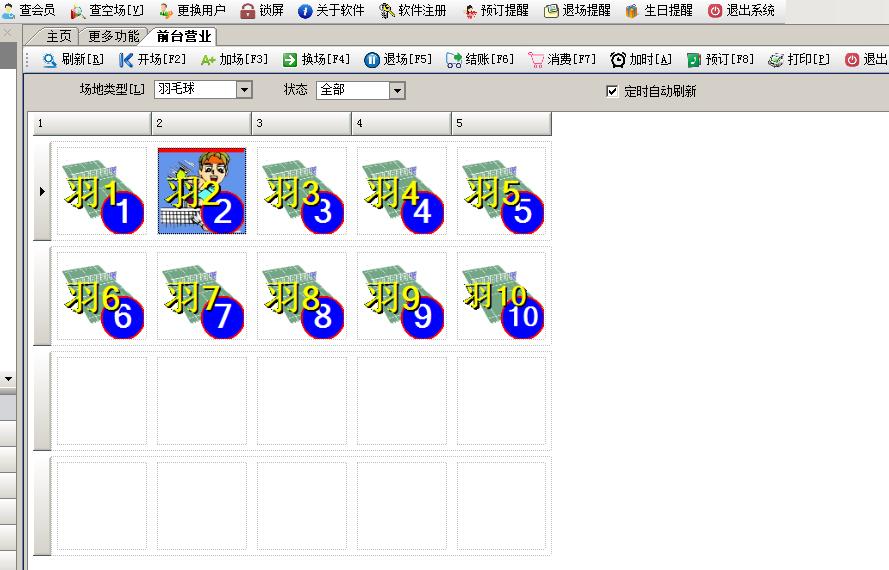Click 退出系统 to exit system
The height and width of the screenshot is (570, 889).
tap(741, 10)
